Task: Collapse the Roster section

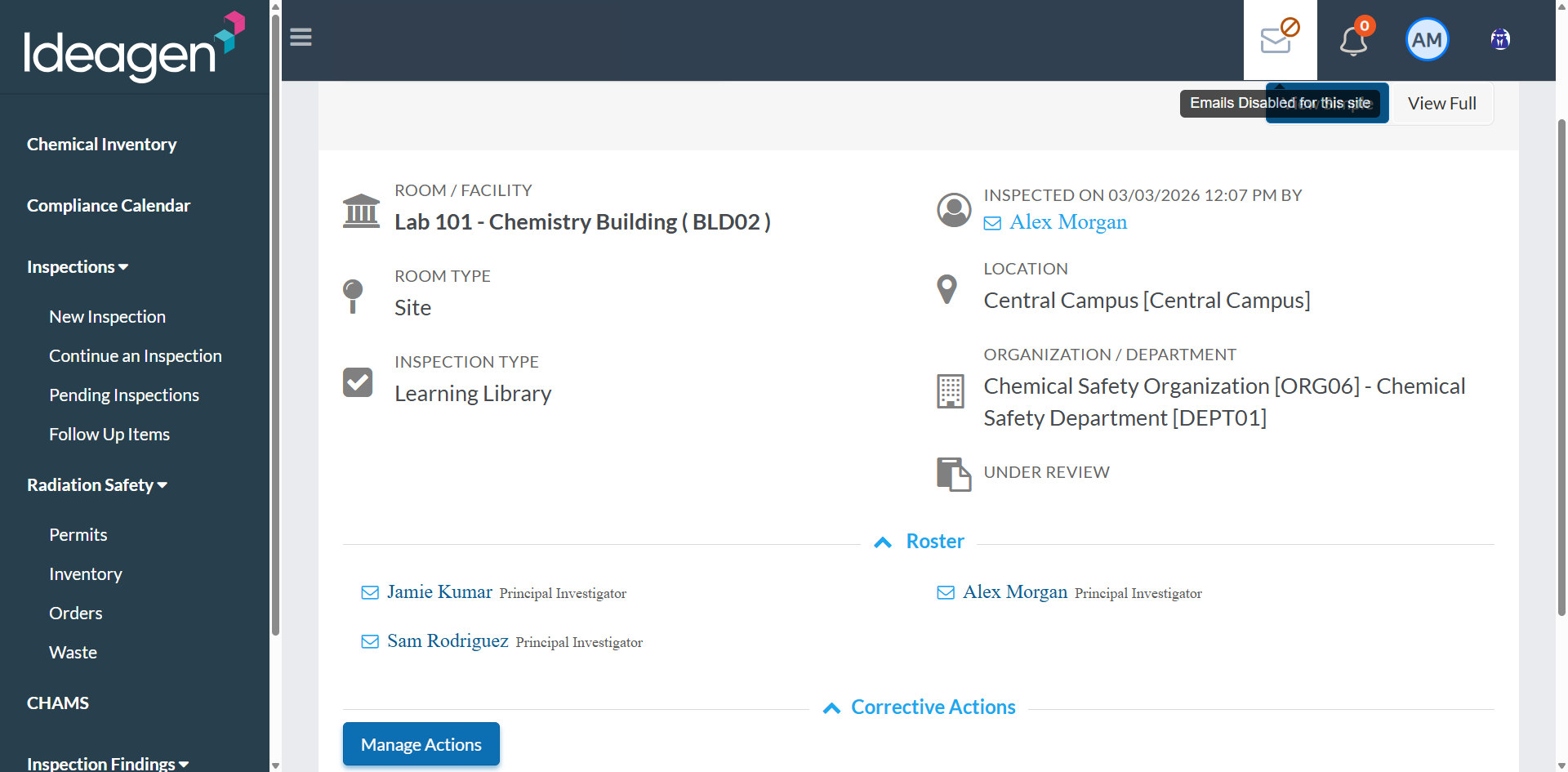Action: pos(920,542)
